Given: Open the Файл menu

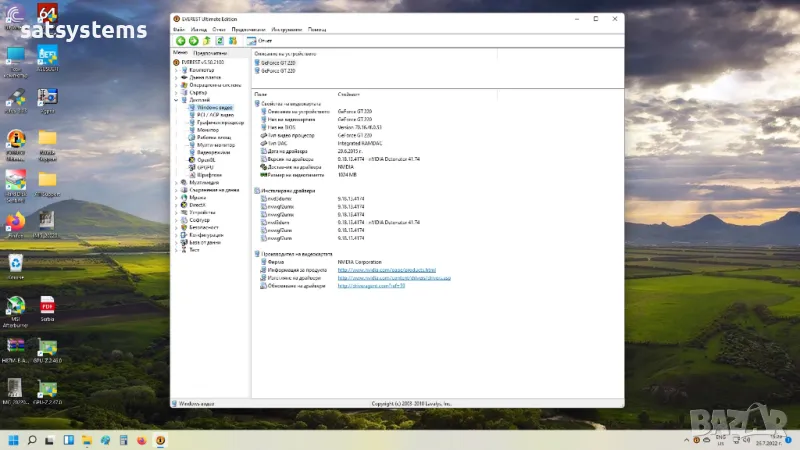Looking at the screenshot, I should pos(178,29).
